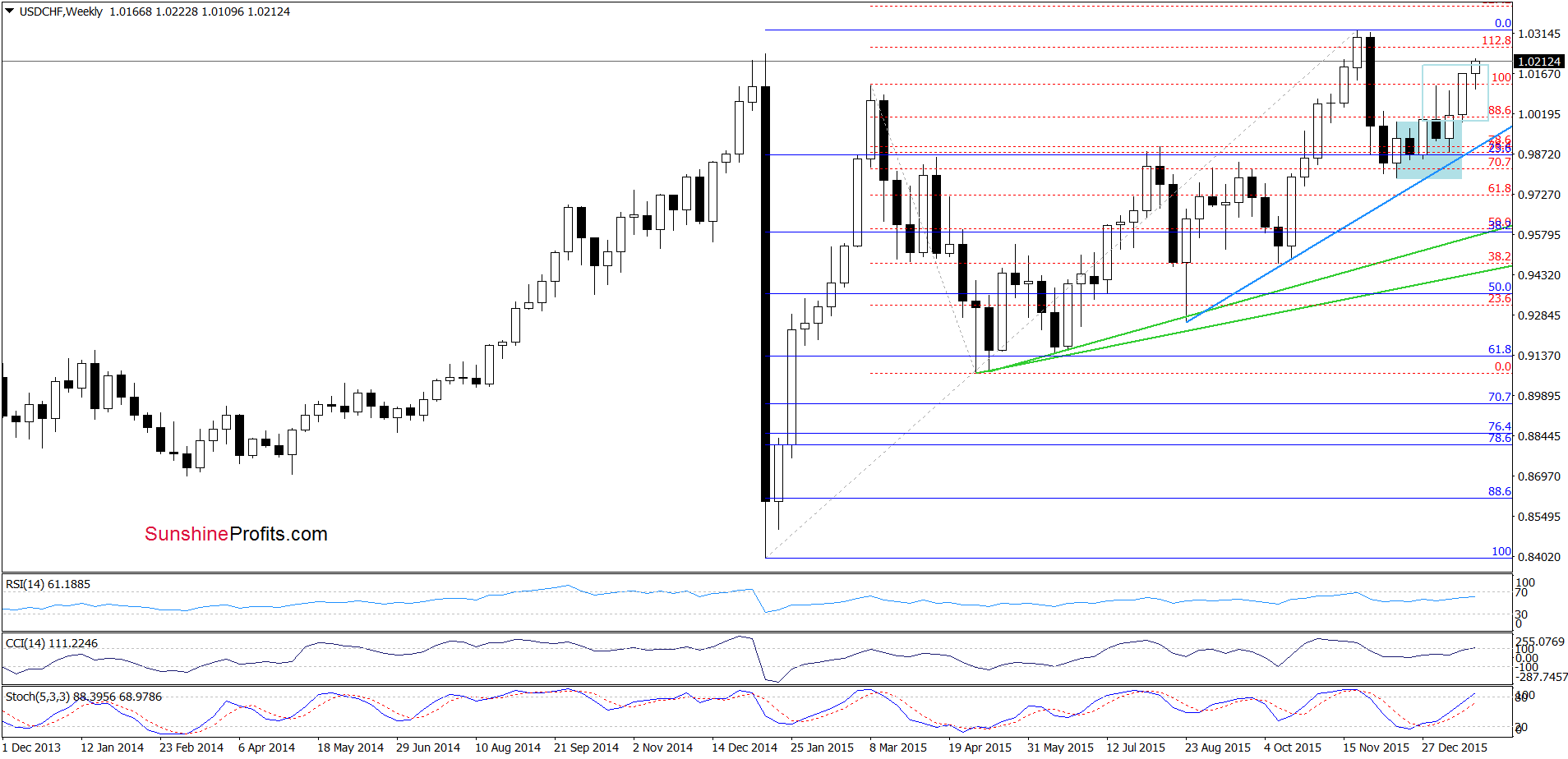Select the 25 Jan 2015 date label

(x=822, y=747)
